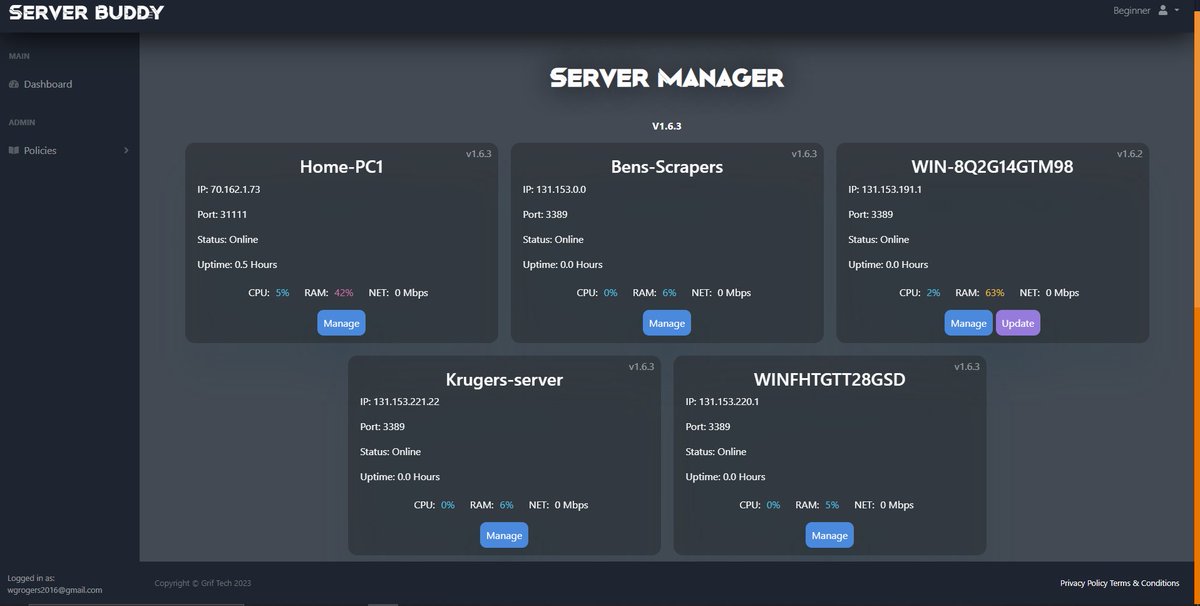Click IP 131.153.220.1 on WINFHTGTT28GSD

click(723, 402)
